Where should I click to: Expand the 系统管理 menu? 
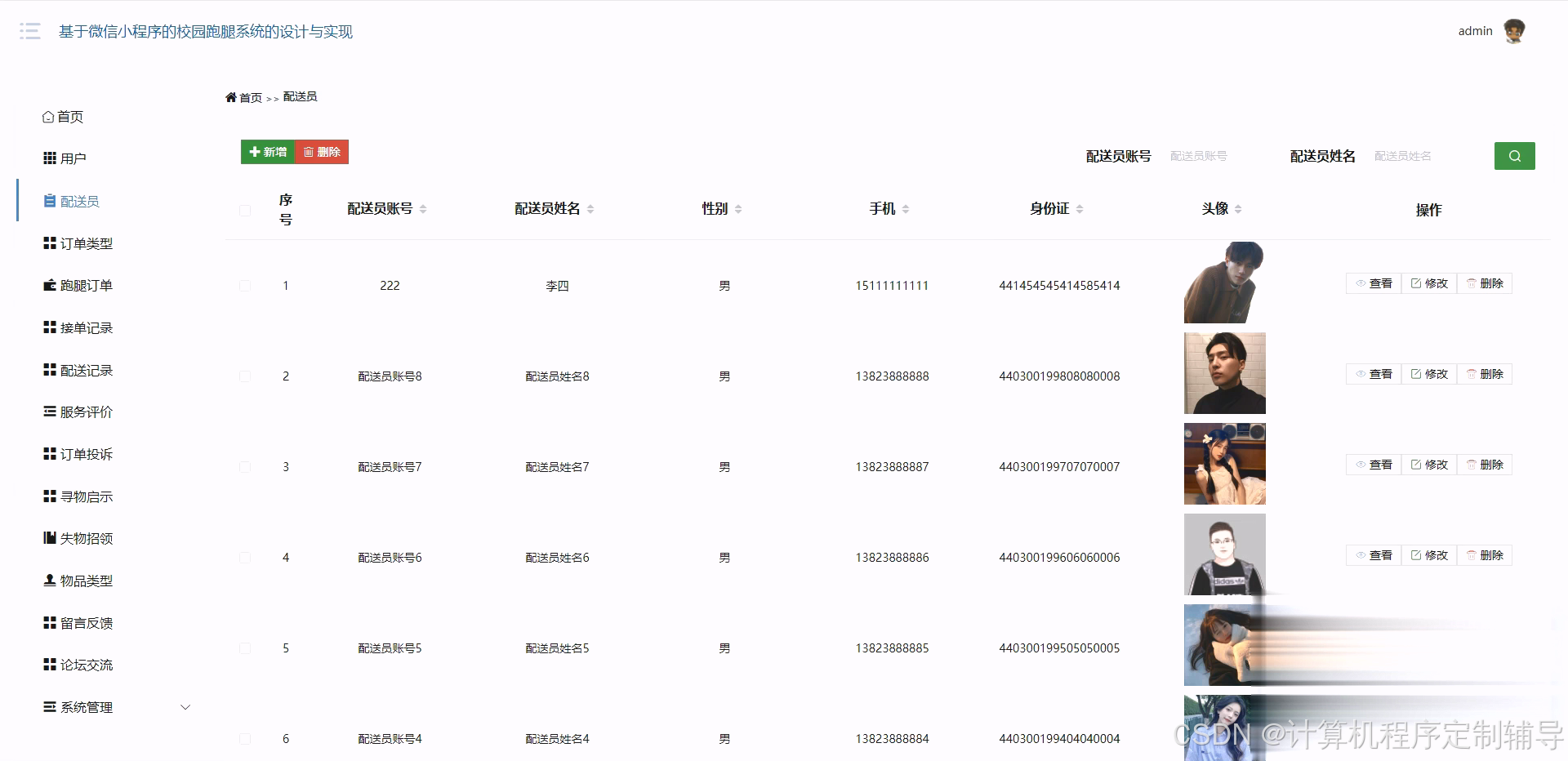(86, 707)
